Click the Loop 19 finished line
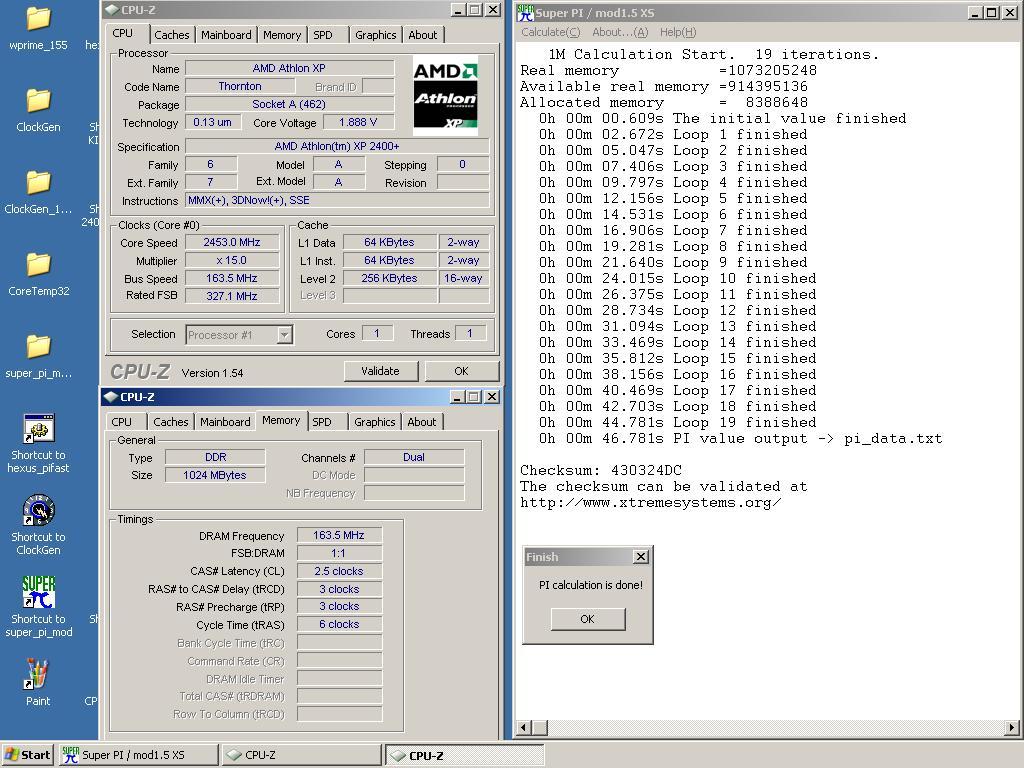Screen dimensions: 1024x768 pos(678,423)
